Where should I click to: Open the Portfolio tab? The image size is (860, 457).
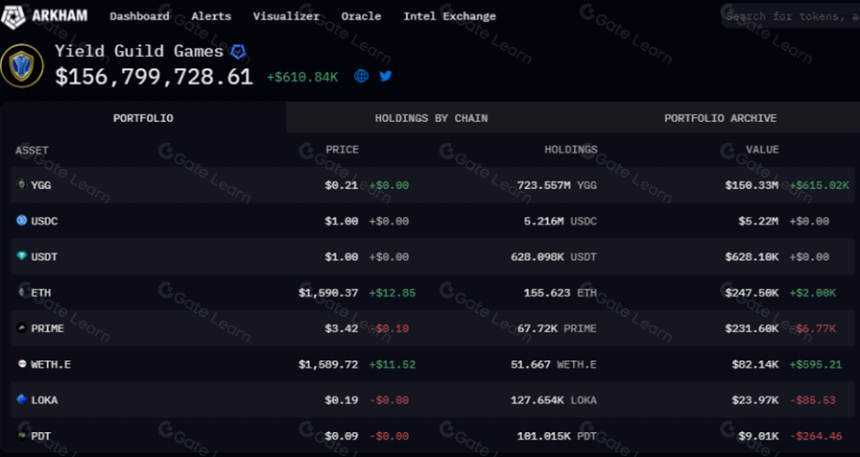[x=143, y=118]
